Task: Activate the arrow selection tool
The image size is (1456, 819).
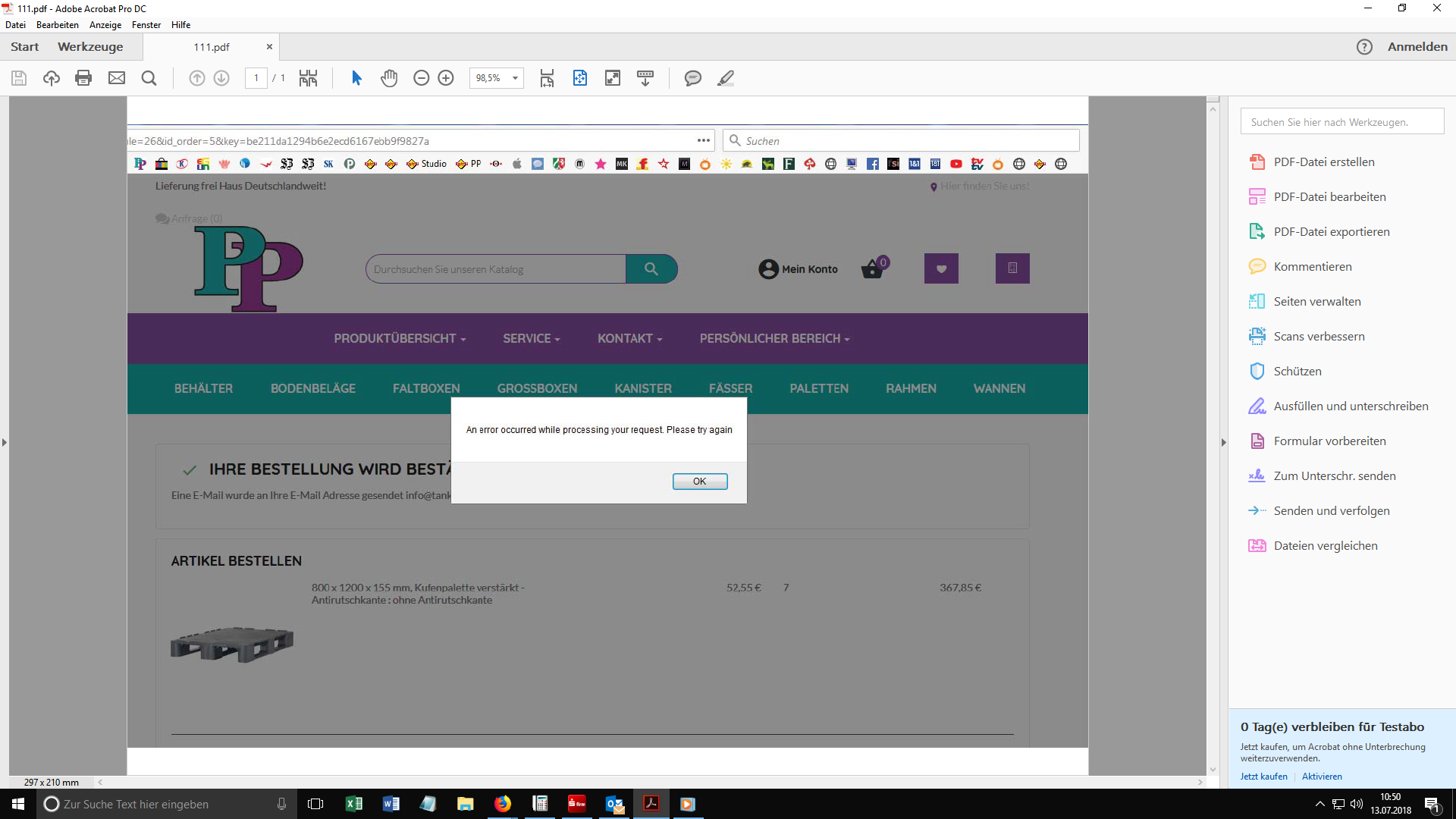Action: click(x=356, y=78)
